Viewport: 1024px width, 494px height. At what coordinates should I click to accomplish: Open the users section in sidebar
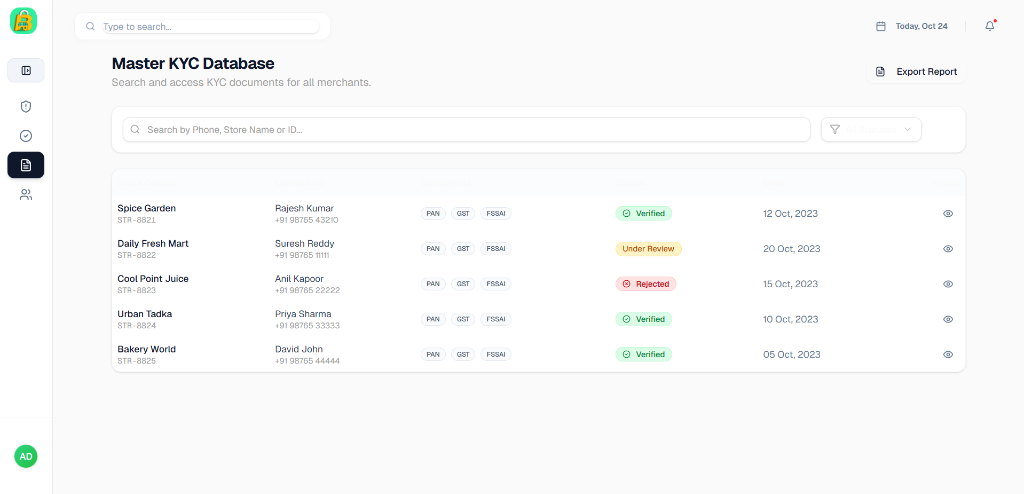coord(26,195)
